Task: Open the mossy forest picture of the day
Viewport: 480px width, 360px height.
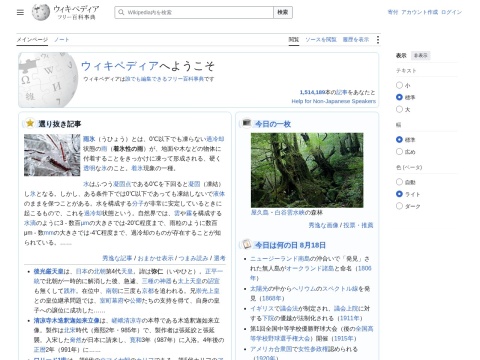Action: [307, 170]
